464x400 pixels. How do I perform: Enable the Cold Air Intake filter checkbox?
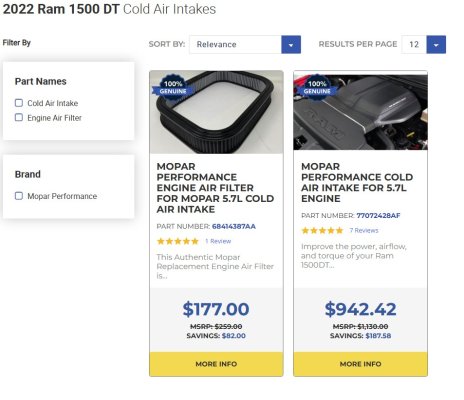tap(19, 103)
